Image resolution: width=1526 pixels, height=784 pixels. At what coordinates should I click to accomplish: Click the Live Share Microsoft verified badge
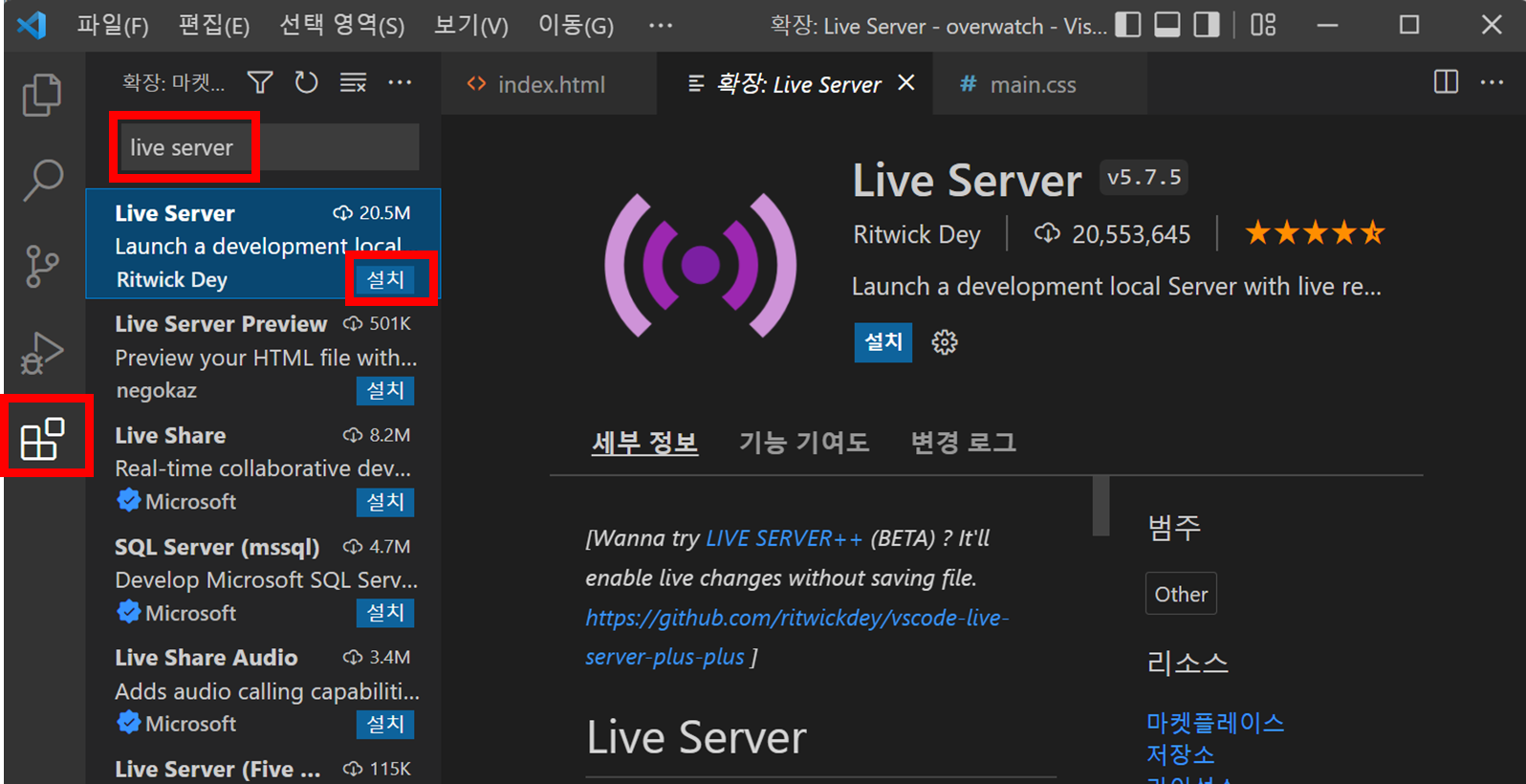tap(128, 500)
